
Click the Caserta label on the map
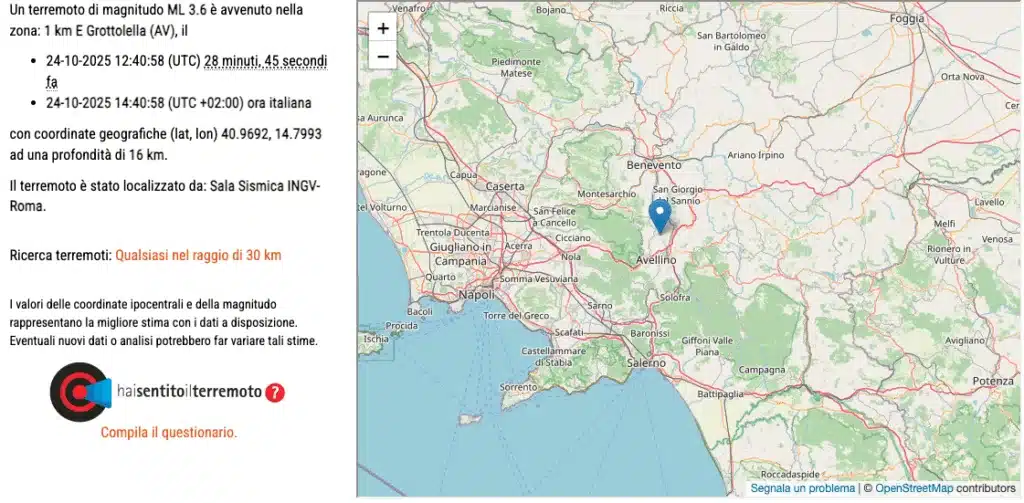coord(504,186)
